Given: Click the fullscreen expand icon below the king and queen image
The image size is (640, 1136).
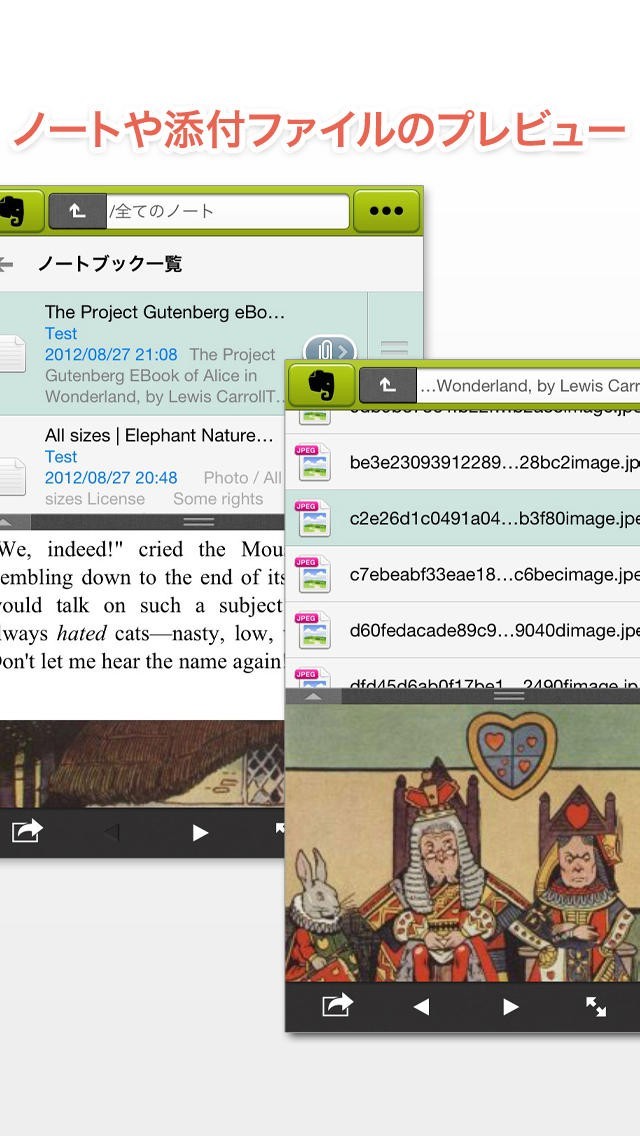Looking at the screenshot, I should coord(596,1006).
